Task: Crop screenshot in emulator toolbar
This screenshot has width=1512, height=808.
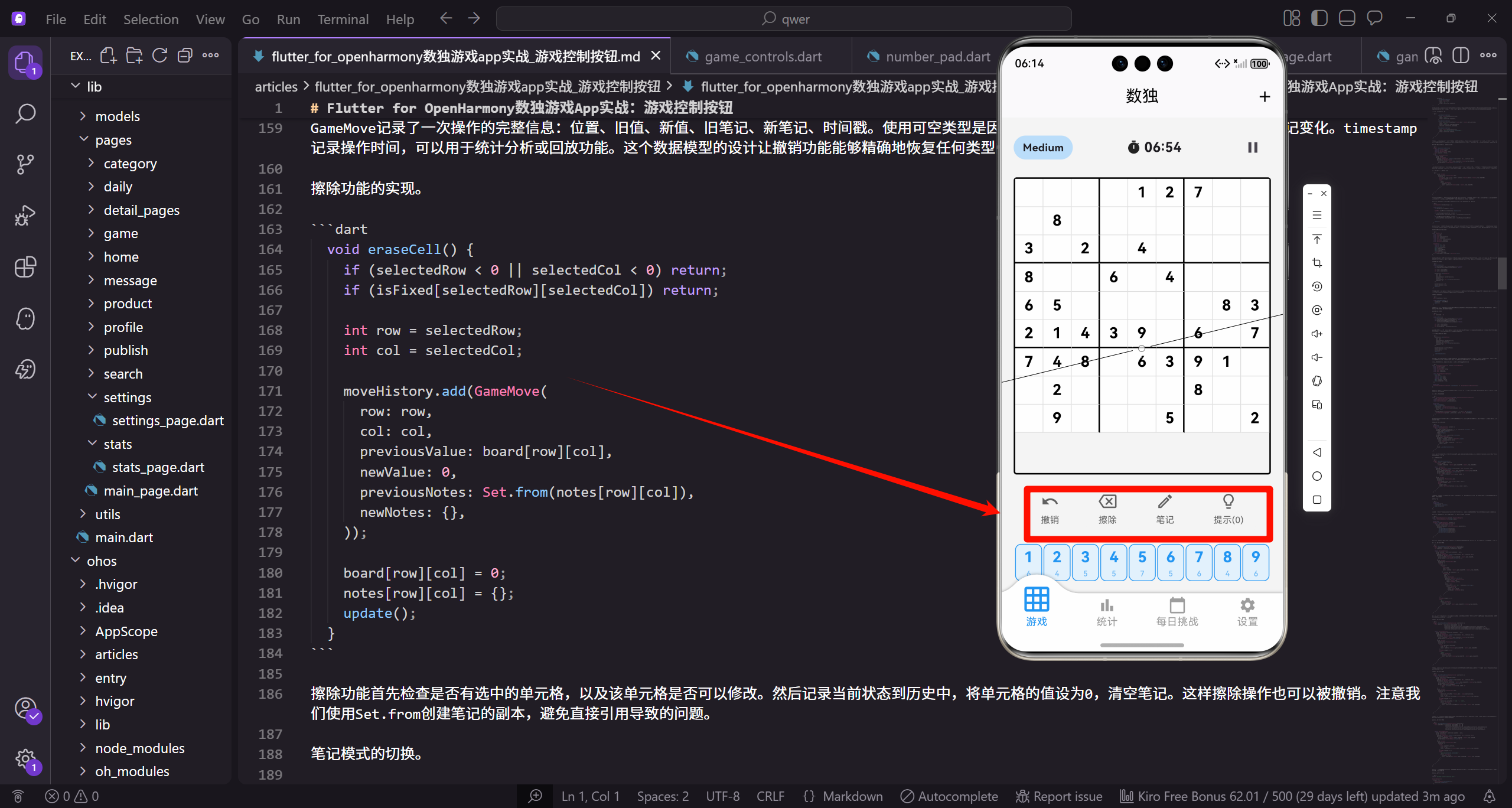Action: click(1317, 263)
